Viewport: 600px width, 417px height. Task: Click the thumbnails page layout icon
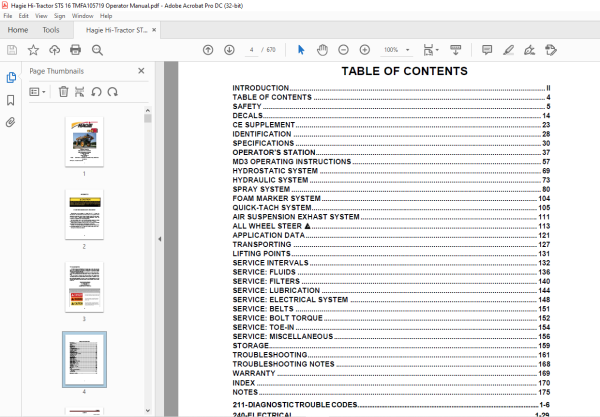point(79,92)
